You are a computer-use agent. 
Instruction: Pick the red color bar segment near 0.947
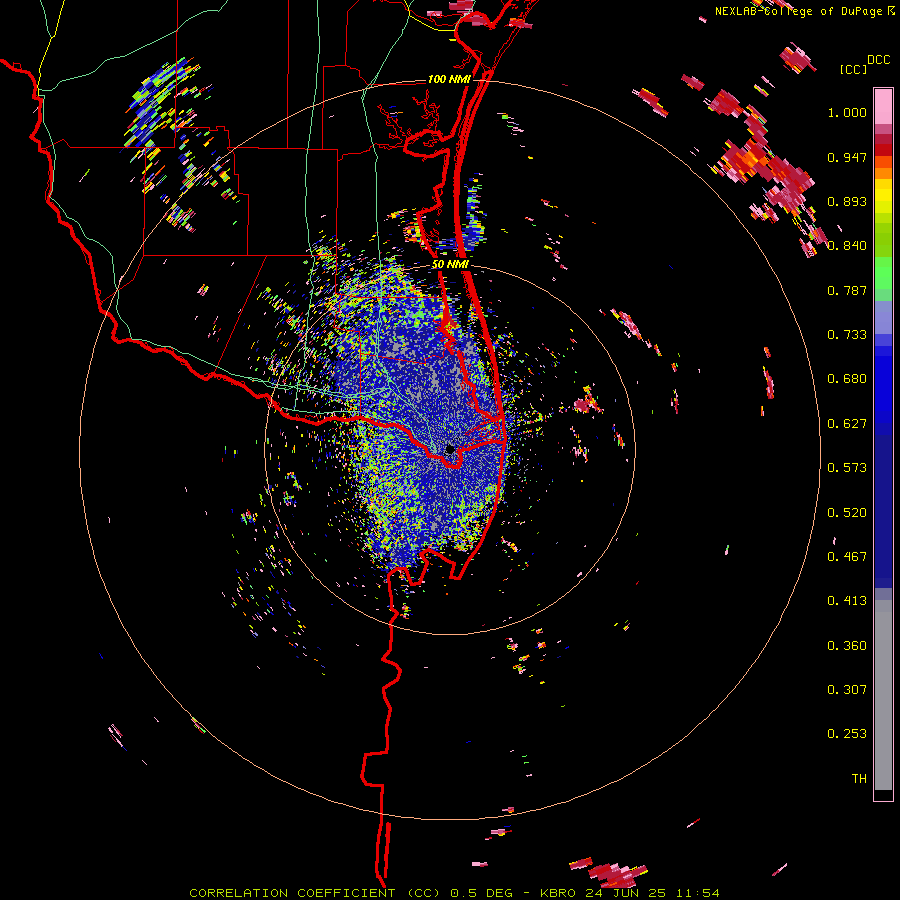pos(883,150)
